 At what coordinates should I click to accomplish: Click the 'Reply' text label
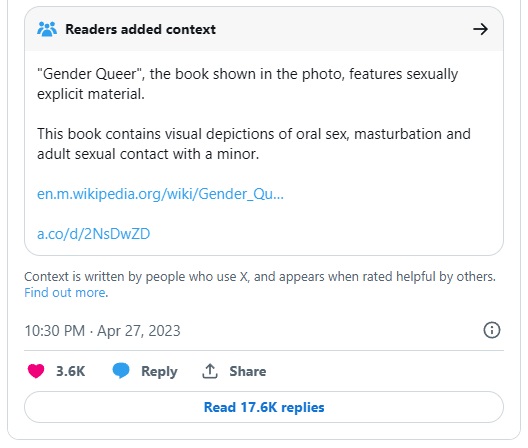coord(159,372)
